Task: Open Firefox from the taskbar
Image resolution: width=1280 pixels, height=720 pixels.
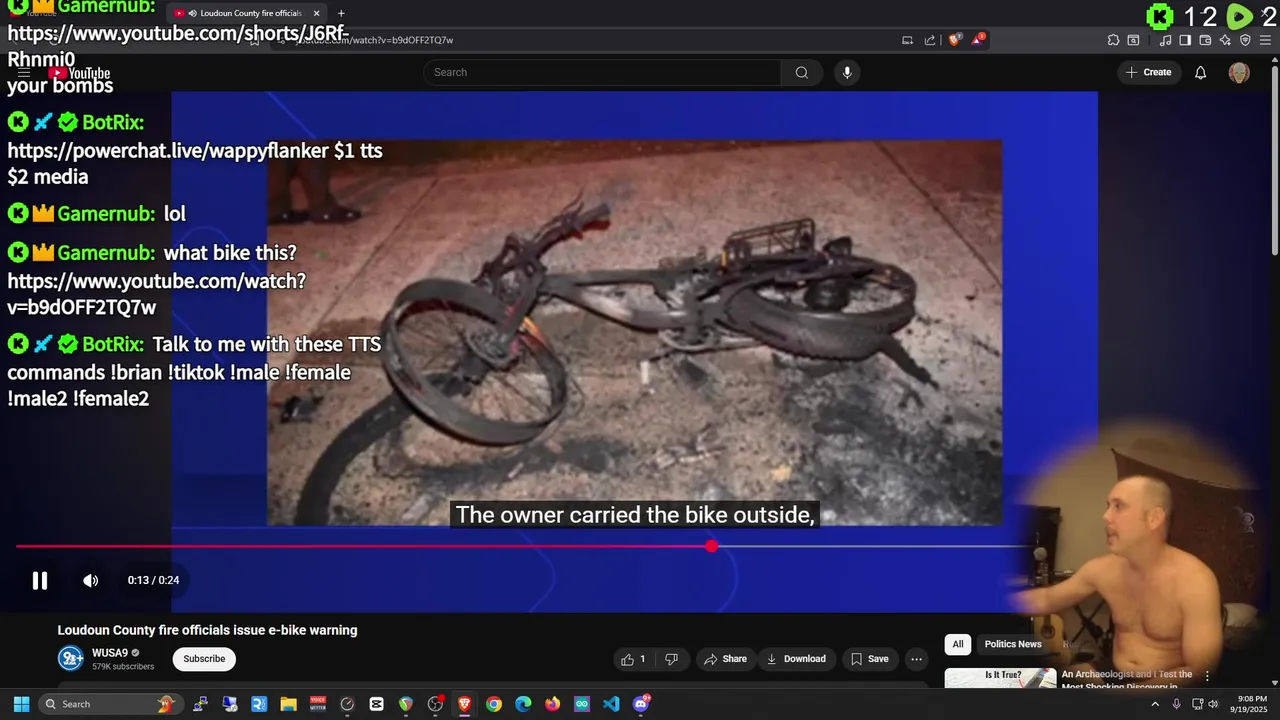Action: pos(552,704)
